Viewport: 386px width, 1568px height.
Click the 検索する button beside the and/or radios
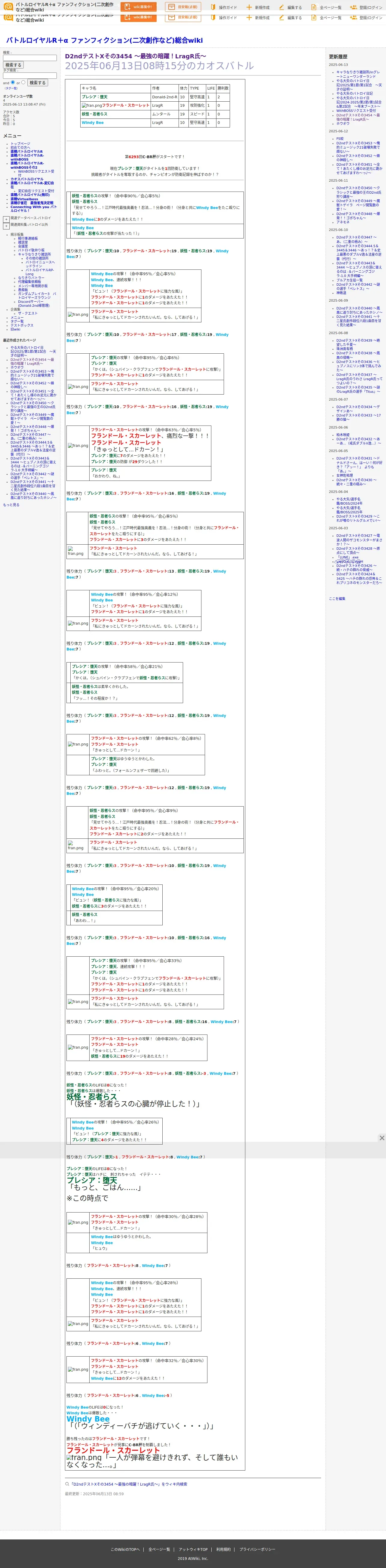click(x=38, y=83)
